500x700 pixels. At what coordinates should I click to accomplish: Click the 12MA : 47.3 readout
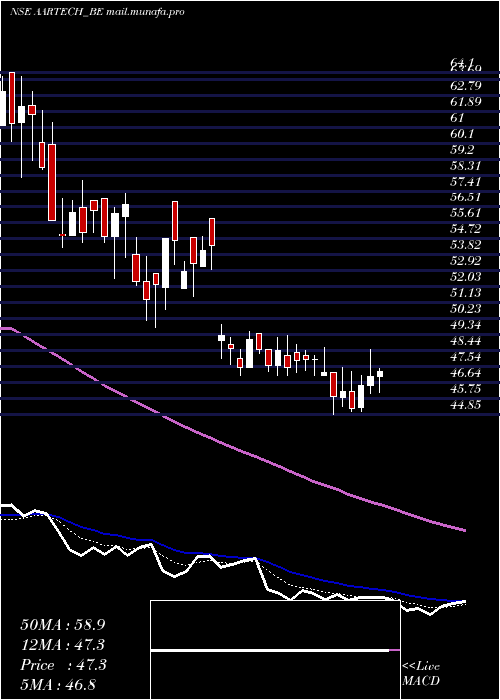point(63,645)
